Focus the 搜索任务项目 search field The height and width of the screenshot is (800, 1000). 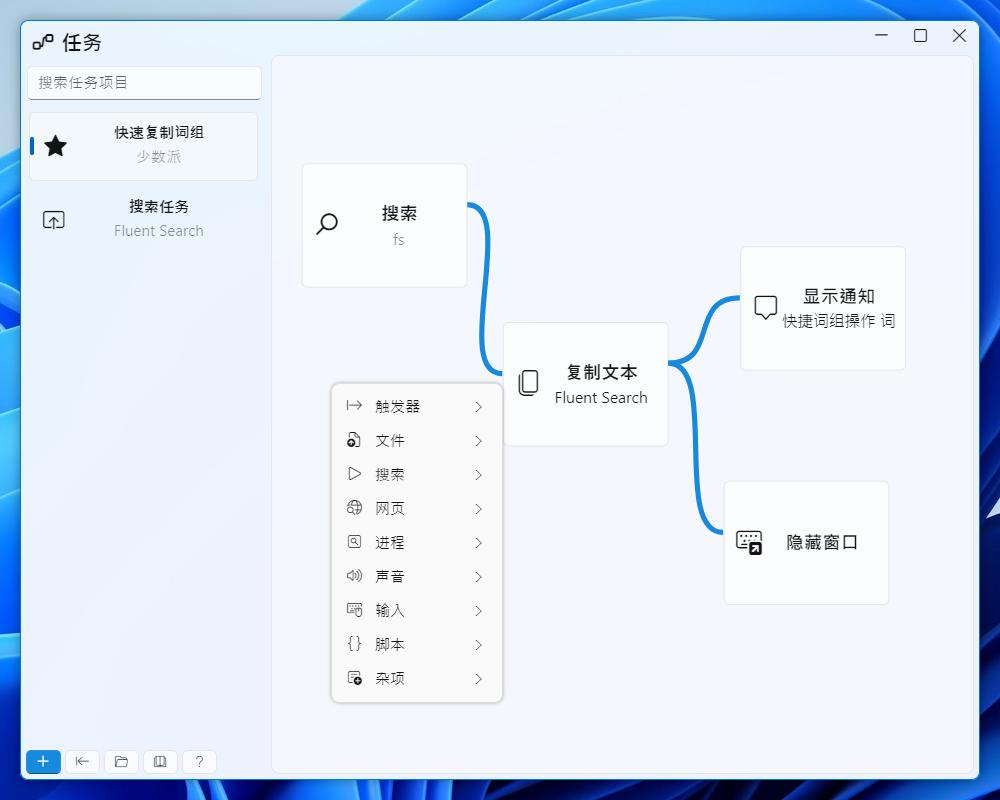145,83
